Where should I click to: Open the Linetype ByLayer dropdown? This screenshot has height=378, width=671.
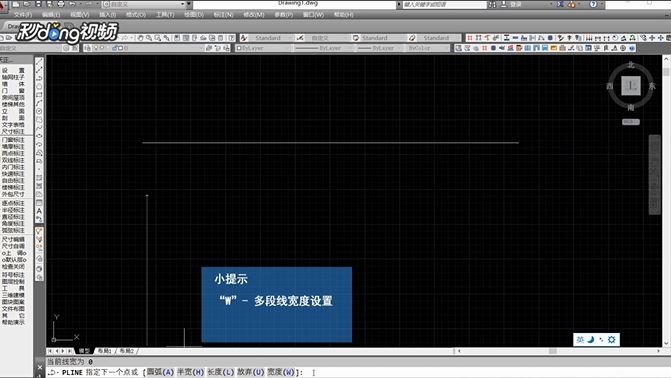(324, 48)
